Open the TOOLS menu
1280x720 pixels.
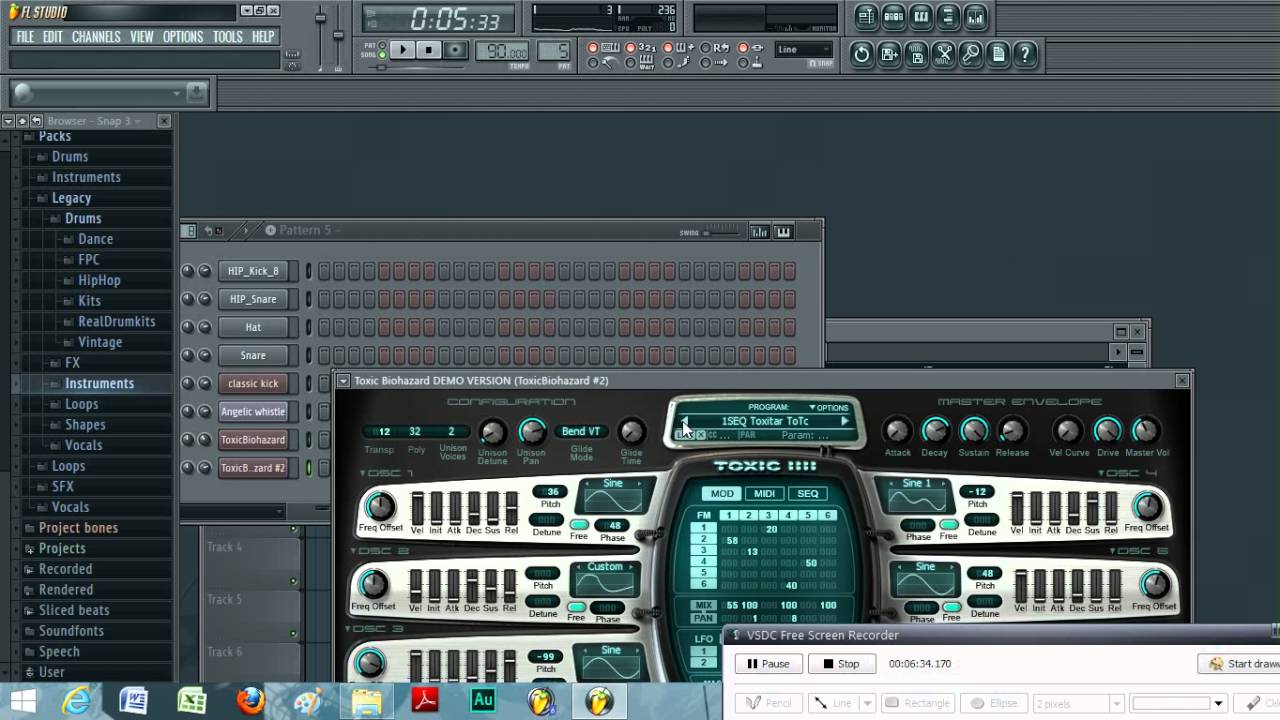coord(228,37)
